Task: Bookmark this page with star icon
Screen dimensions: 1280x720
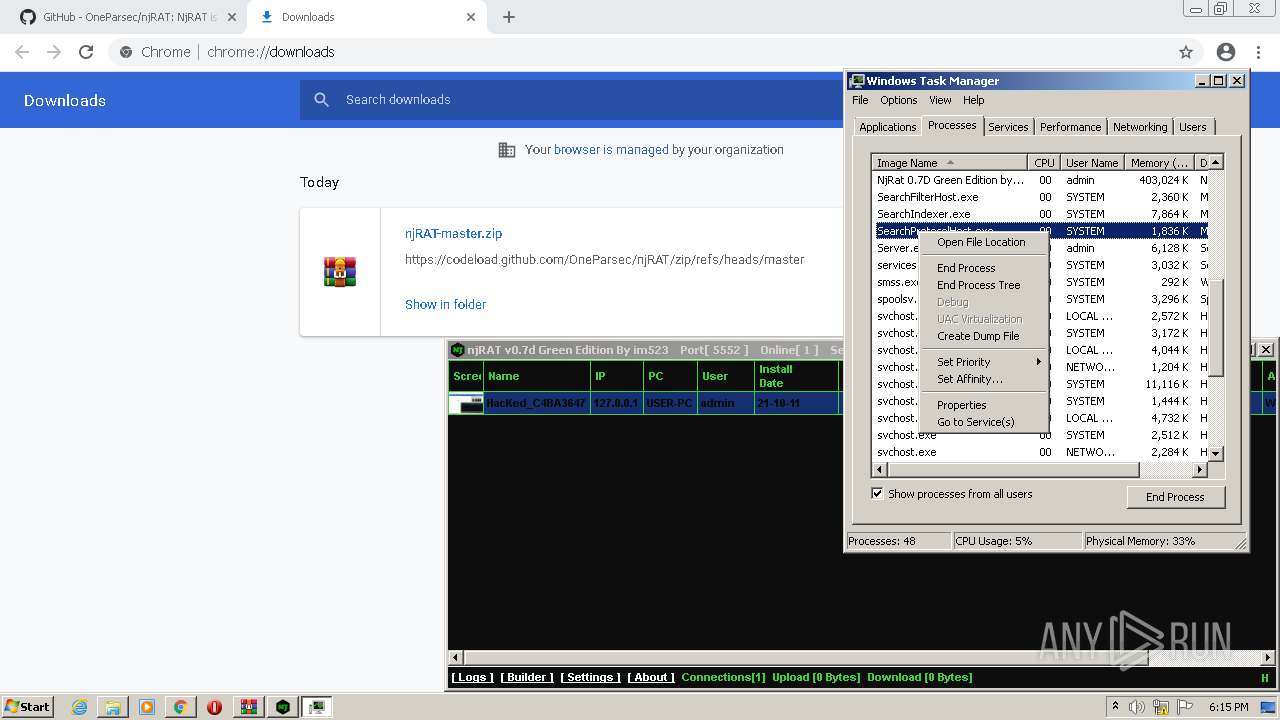Action: pos(1186,52)
